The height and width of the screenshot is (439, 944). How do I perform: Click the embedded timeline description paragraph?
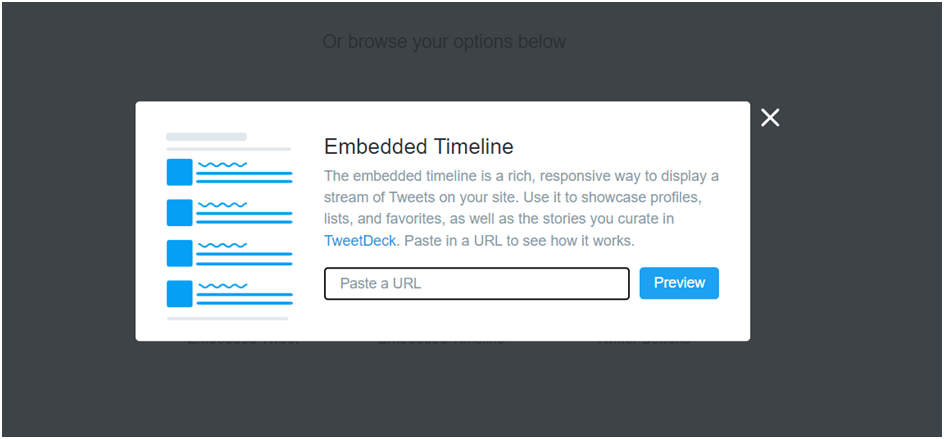click(x=521, y=208)
